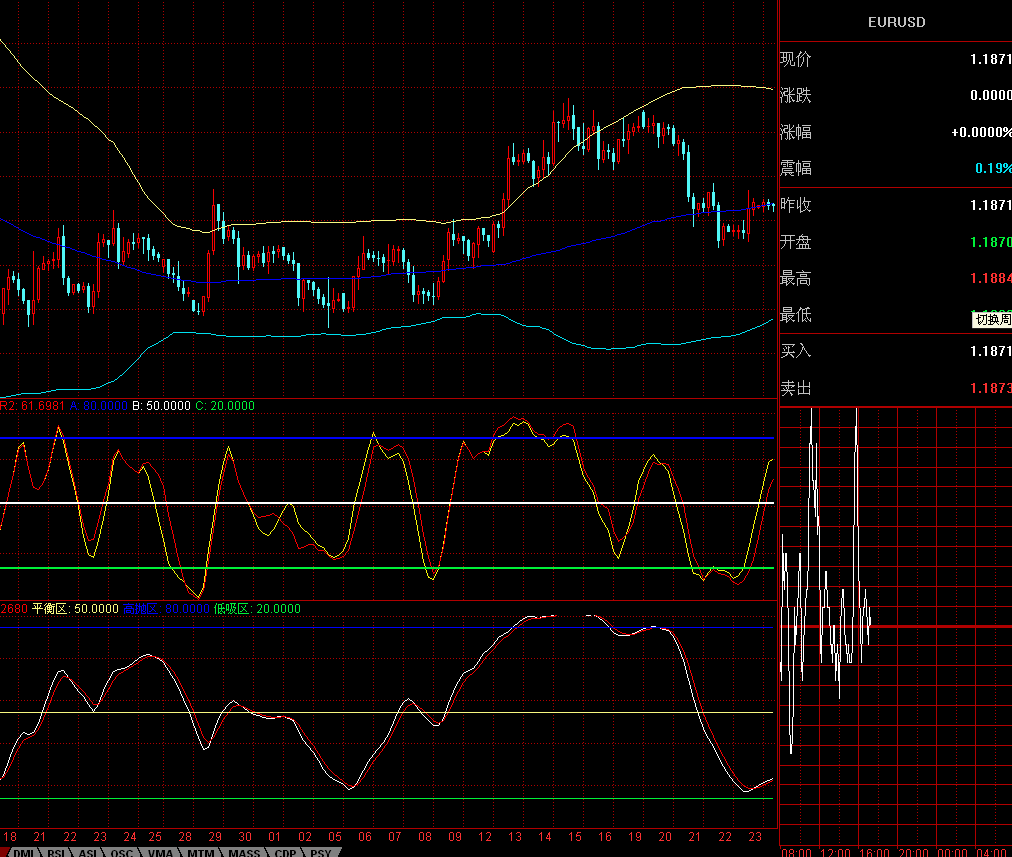The image size is (1012, 857).
Task: Open the ASI indicator tab
Action: [x=88, y=852]
